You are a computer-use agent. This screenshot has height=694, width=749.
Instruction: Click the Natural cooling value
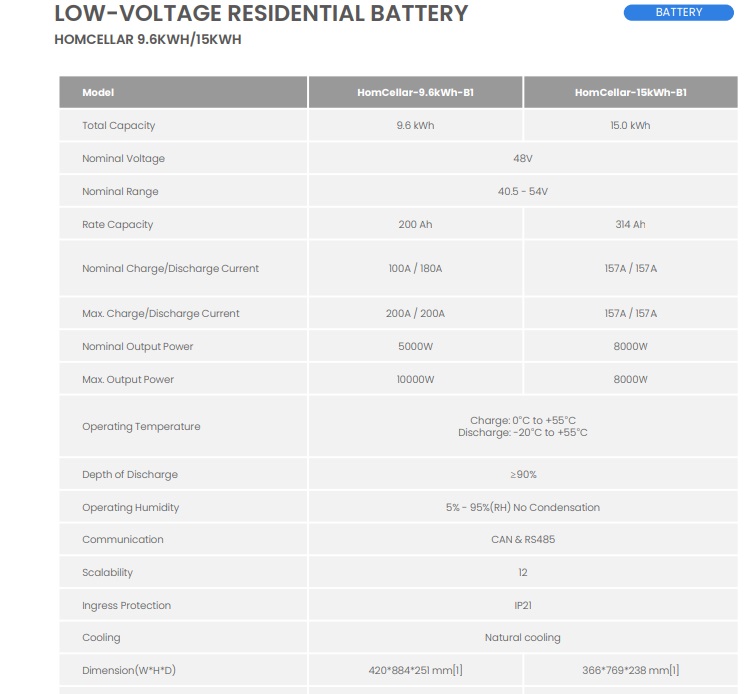(523, 637)
